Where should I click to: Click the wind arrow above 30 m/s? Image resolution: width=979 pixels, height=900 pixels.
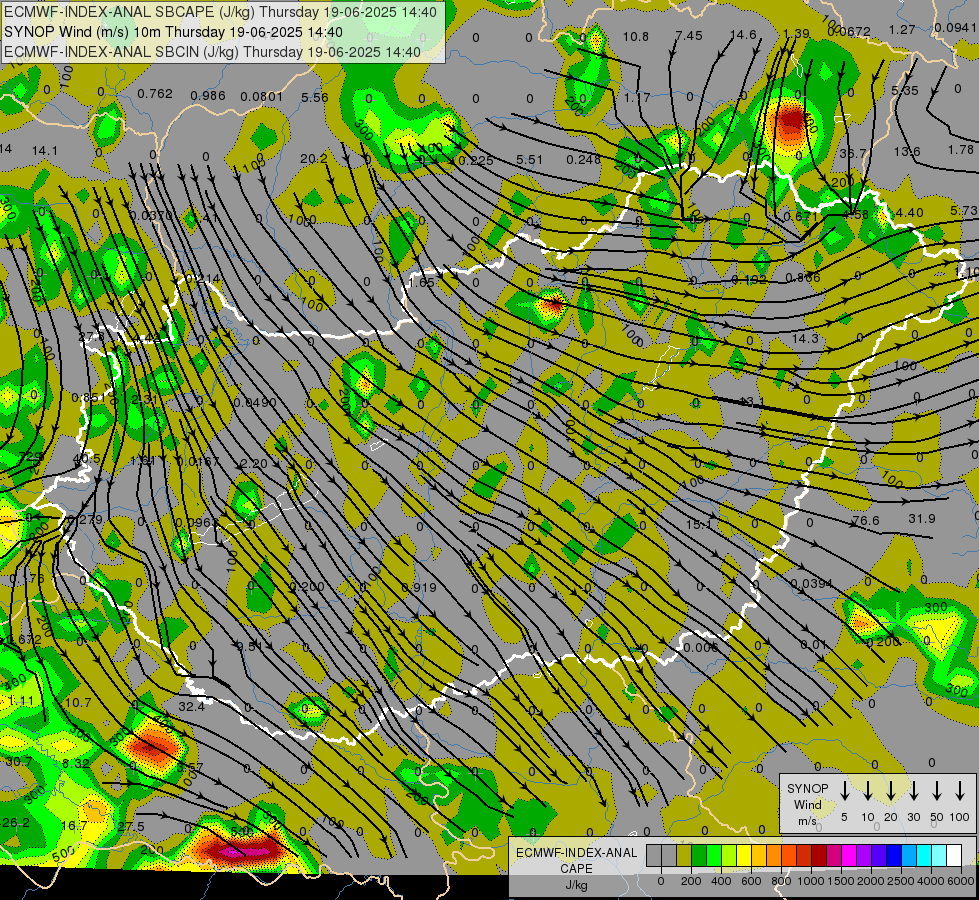tap(913, 791)
